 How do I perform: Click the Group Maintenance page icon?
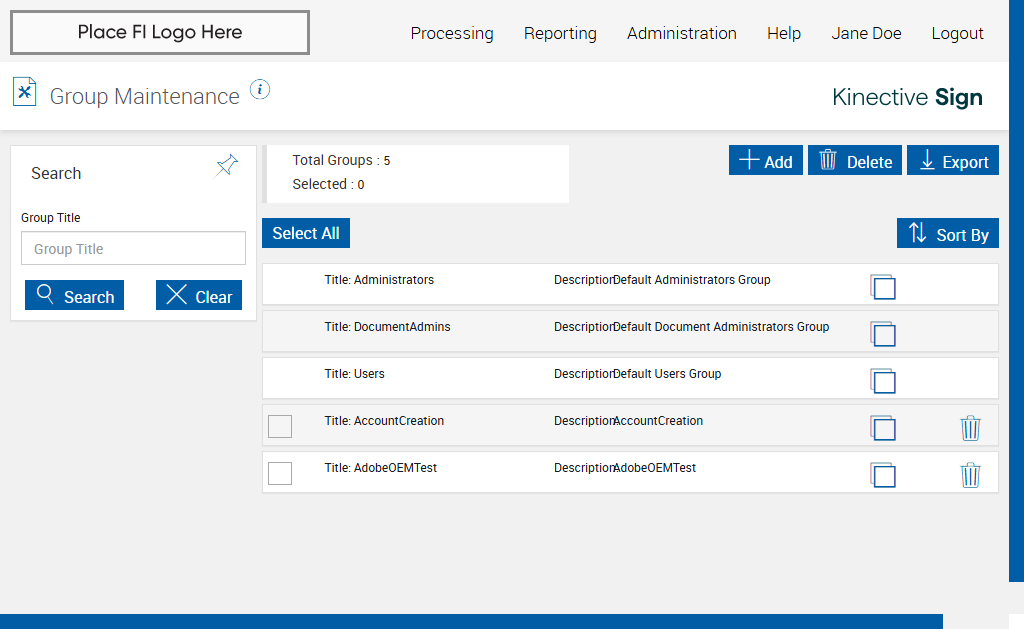pos(24,92)
